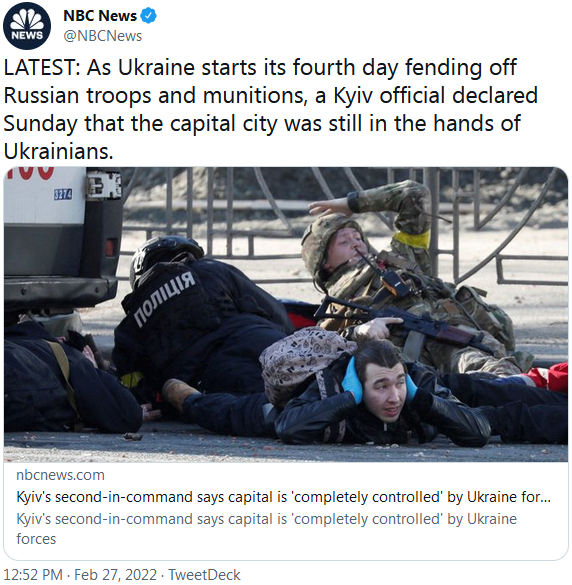572x585 pixels.
Task: Click the tweet text starting with LATEST
Action: click(271, 109)
